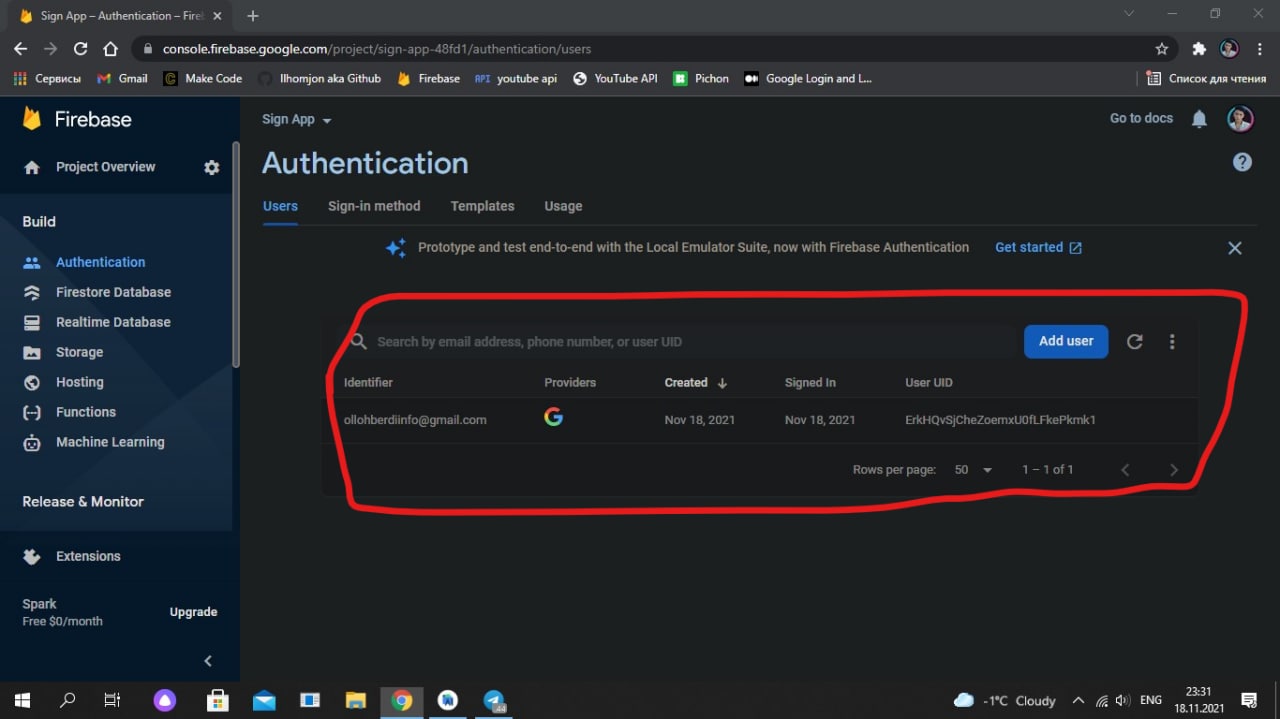
Task: Collapse sidebar with the left chevron
Action: [208, 660]
